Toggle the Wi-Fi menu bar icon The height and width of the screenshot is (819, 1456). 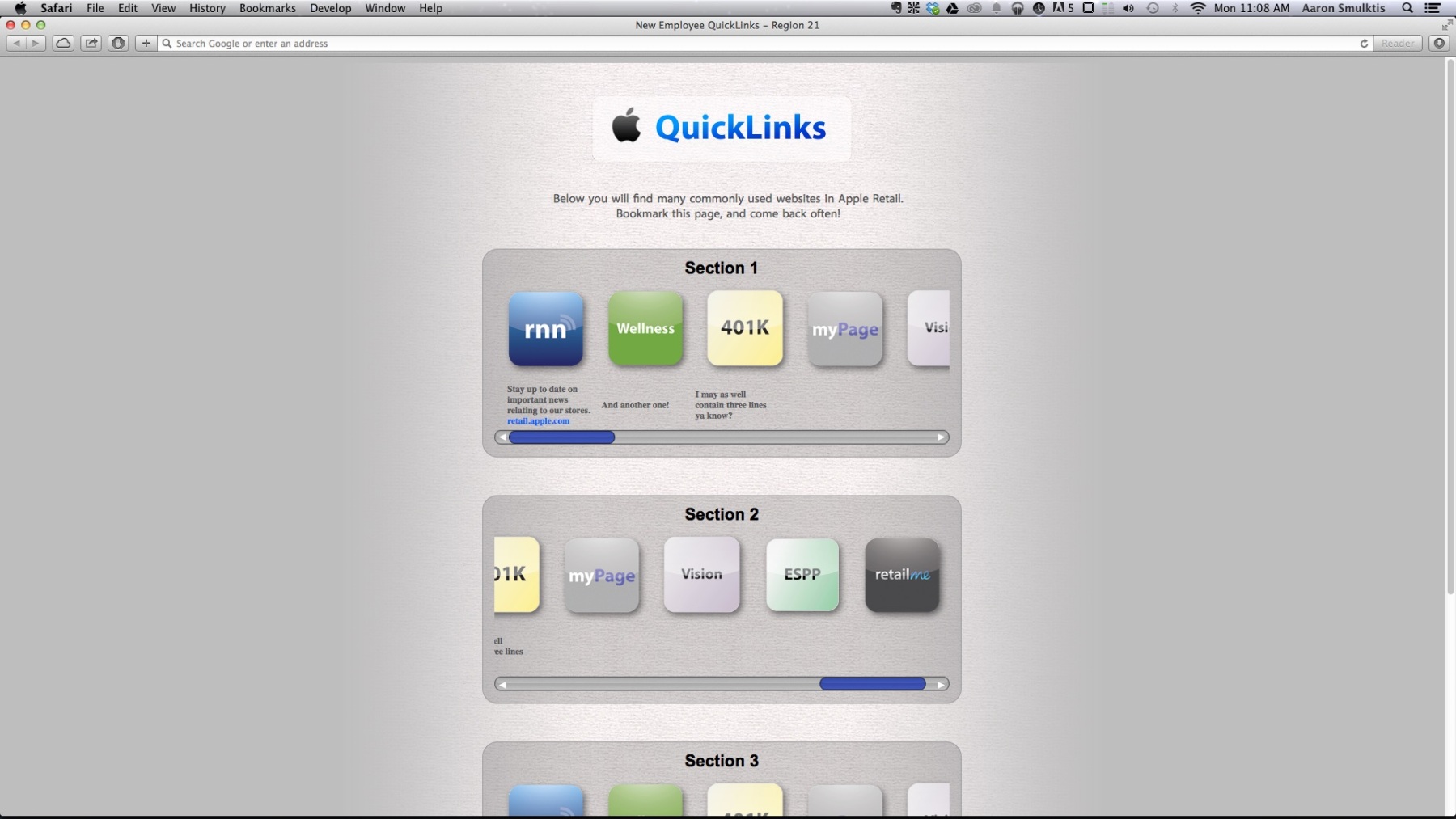point(1198,8)
